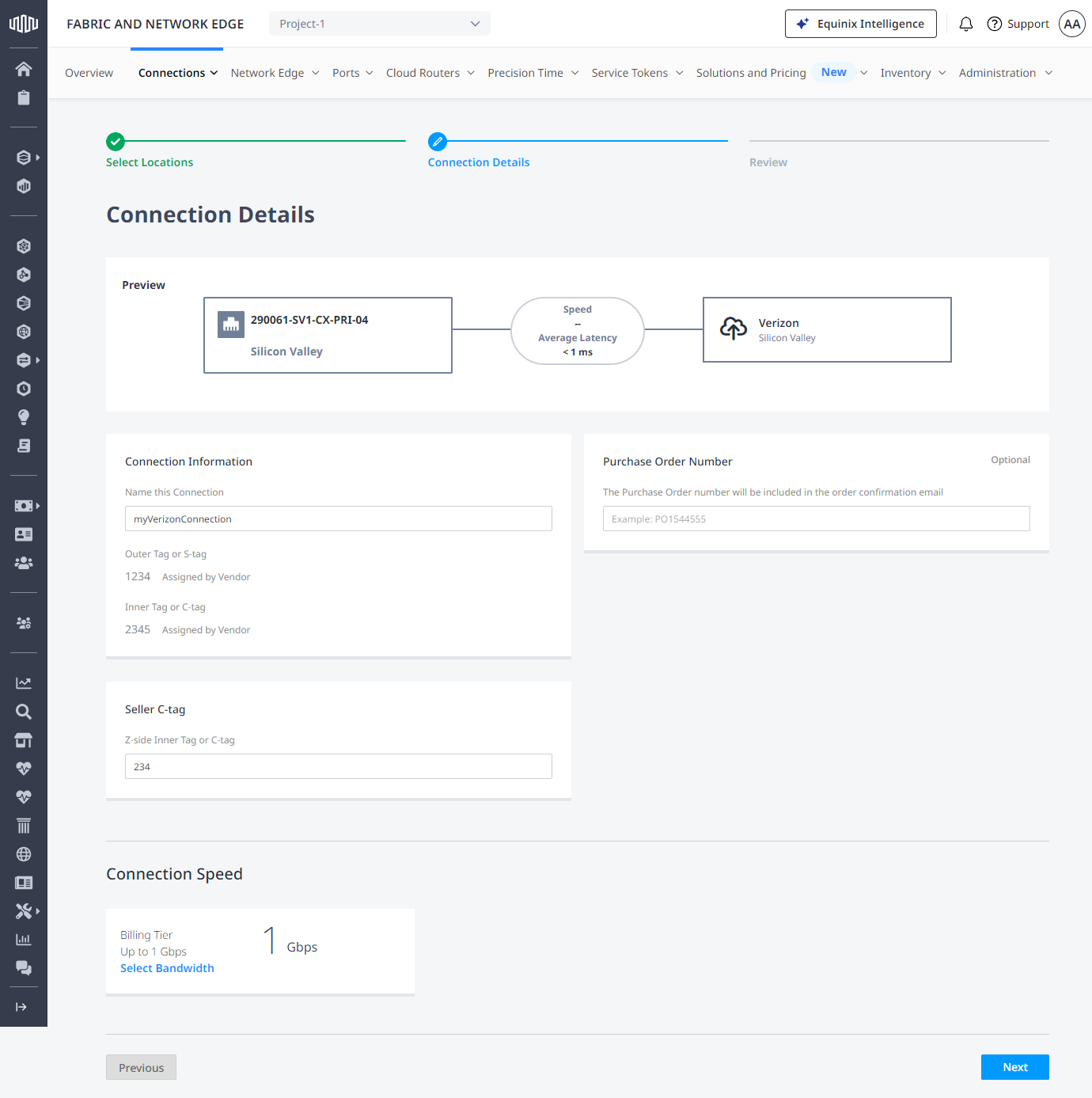Click the Select Bandwidth link
Image resolution: width=1092 pixels, height=1098 pixels.
167,968
